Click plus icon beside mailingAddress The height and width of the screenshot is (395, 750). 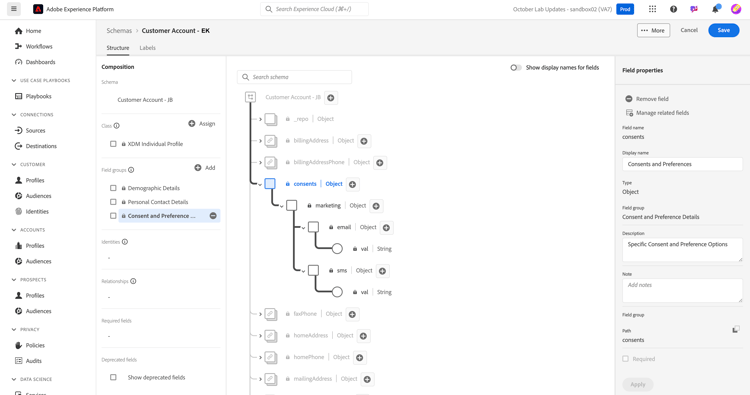click(x=367, y=379)
